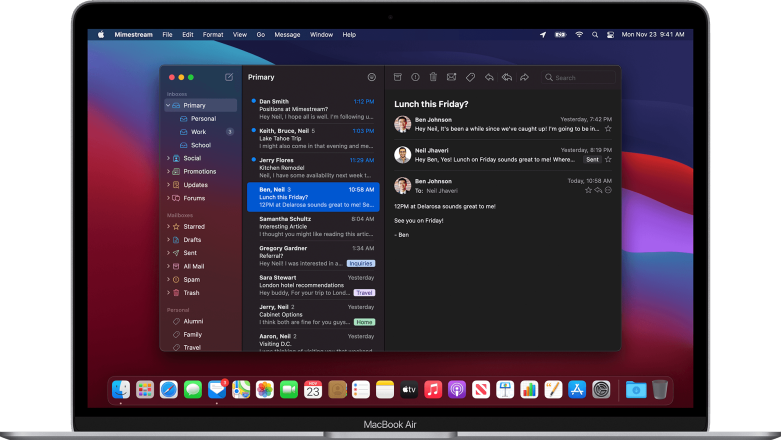The width and height of the screenshot is (781, 440).
Task: Archive the conversation using the toolbar box icon
Action: tap(397, 77)
